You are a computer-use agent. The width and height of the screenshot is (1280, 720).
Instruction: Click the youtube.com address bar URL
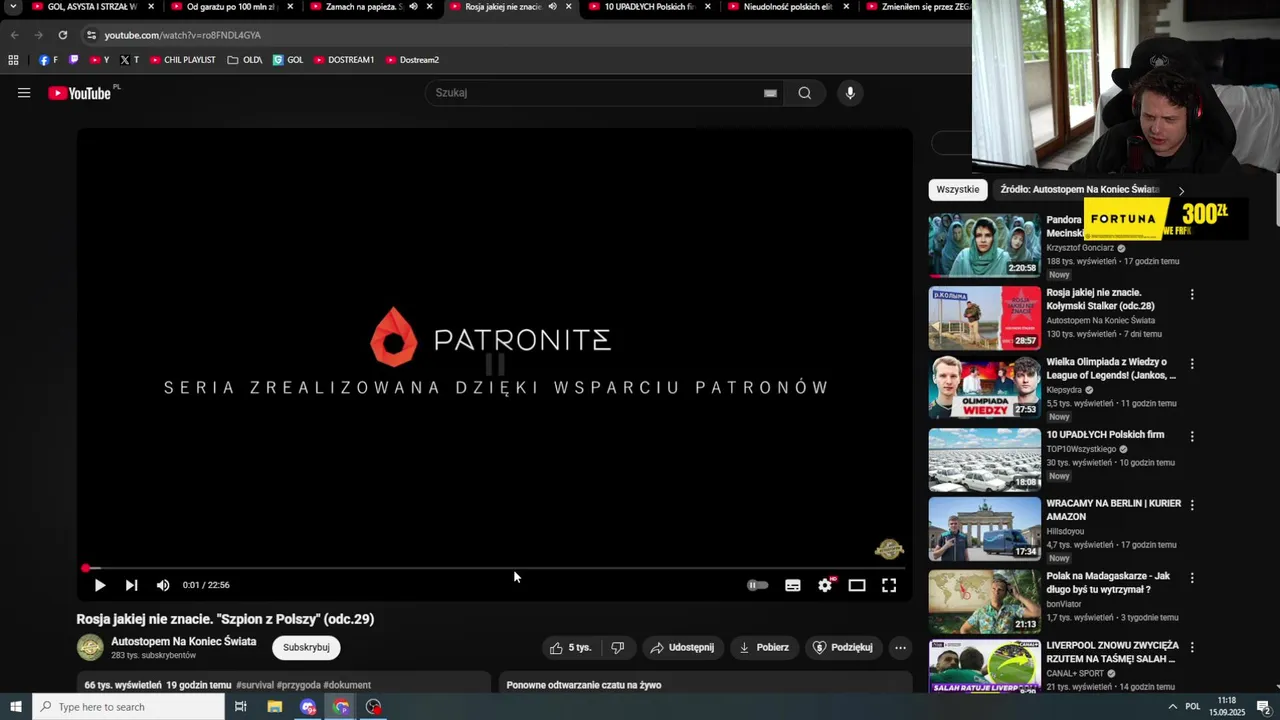[x=182, y=35]
